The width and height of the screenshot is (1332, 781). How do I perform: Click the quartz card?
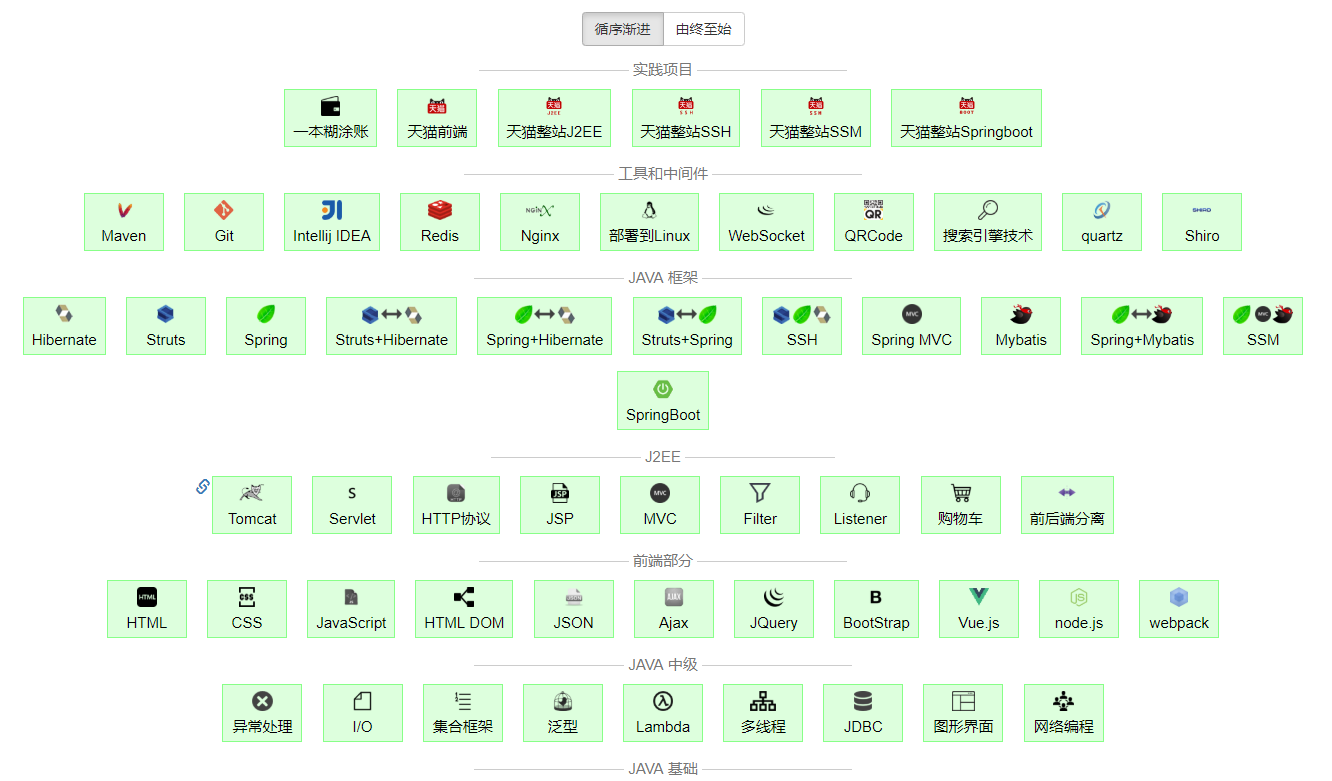[1102, 222]
